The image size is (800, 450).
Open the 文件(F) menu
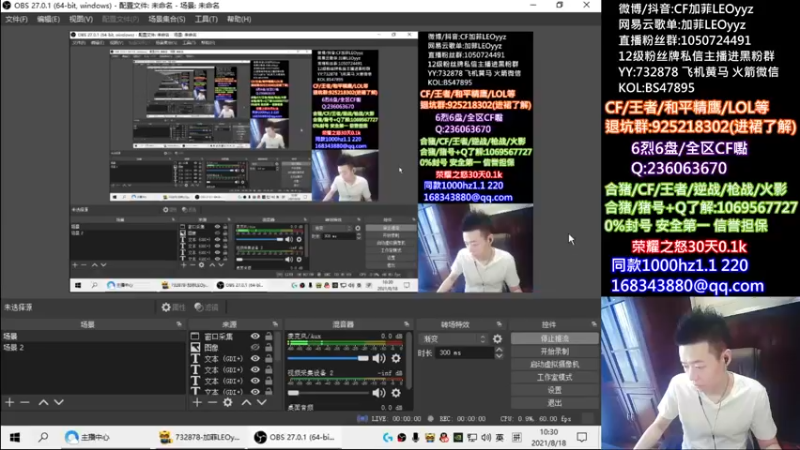tap(16, 19)
